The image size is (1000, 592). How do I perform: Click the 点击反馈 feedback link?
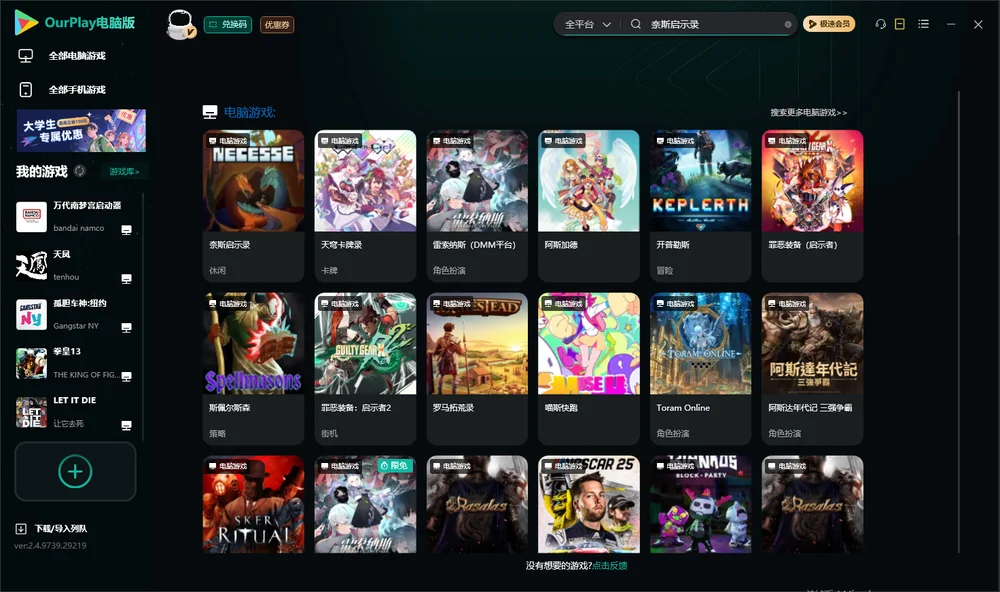coord(610,565)
